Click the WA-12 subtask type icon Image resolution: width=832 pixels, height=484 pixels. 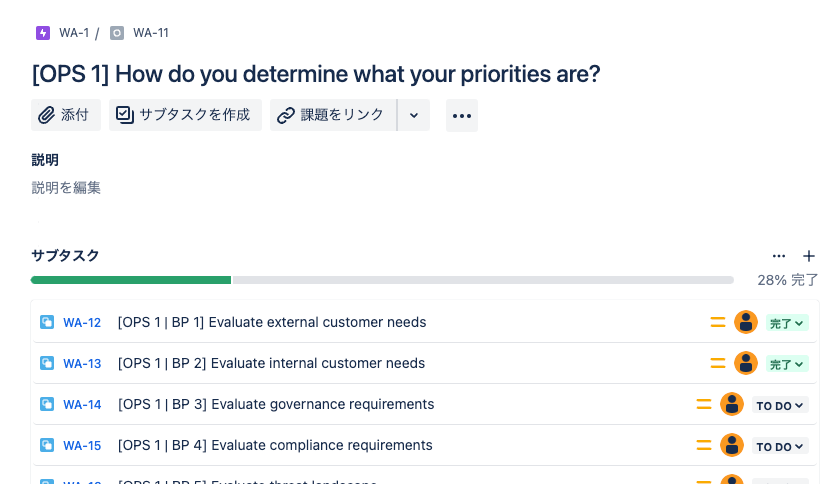coord(47,322)
